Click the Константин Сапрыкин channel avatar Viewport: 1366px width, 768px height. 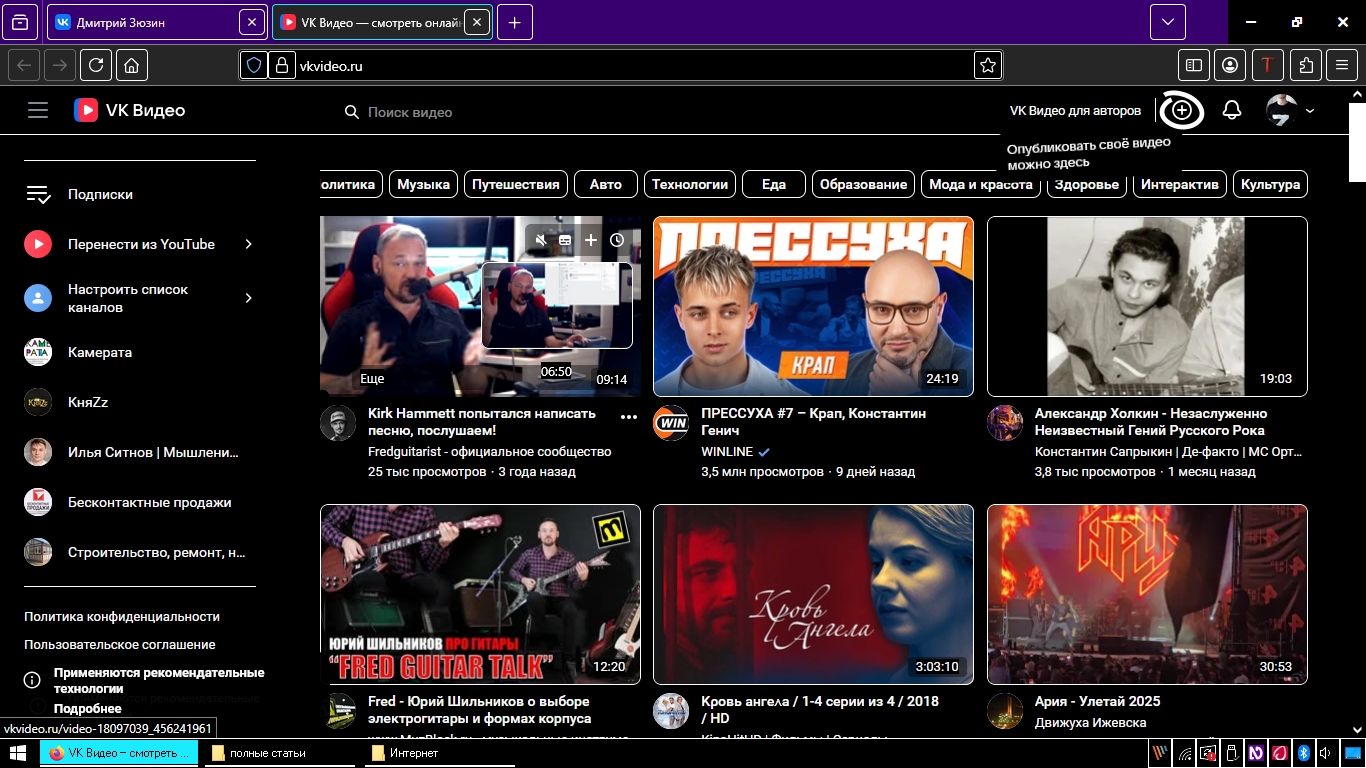(x=1005, y=423)
